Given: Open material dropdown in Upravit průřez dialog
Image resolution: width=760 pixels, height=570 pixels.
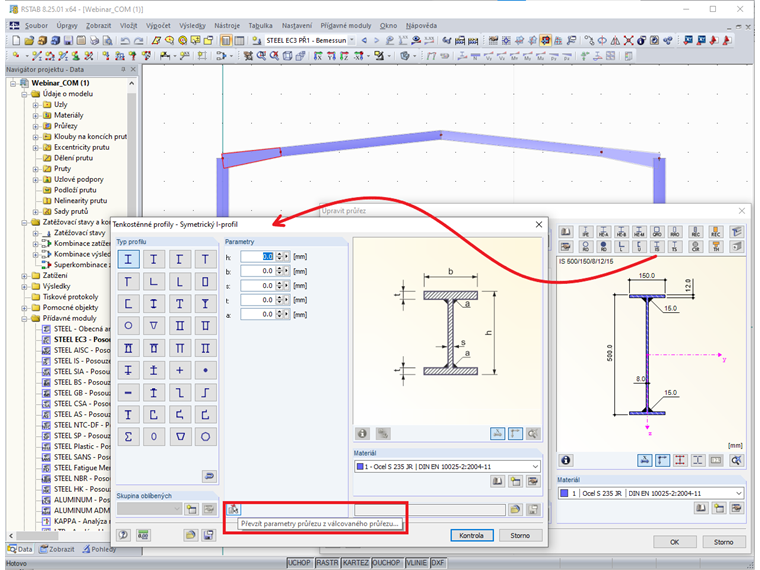Looking at the screenshot, I should [x=739, y=493].
